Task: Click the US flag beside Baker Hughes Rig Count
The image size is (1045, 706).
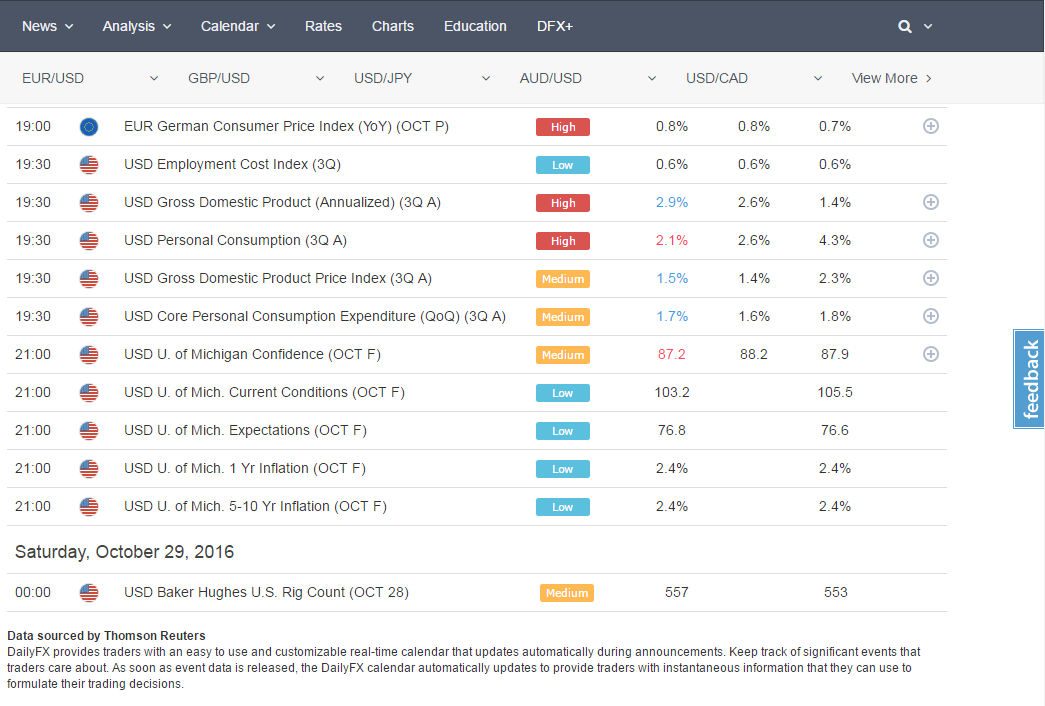Action: click(89, 593)
